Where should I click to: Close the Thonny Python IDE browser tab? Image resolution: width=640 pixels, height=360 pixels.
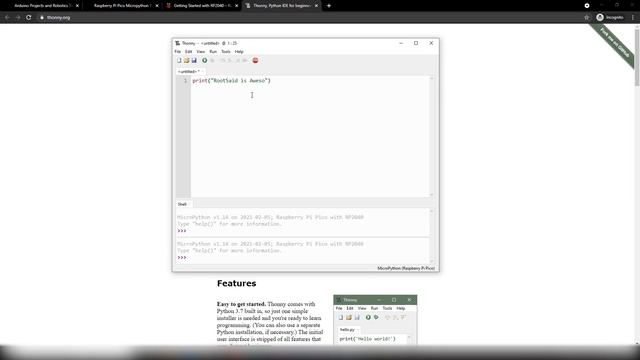[316, 6]
